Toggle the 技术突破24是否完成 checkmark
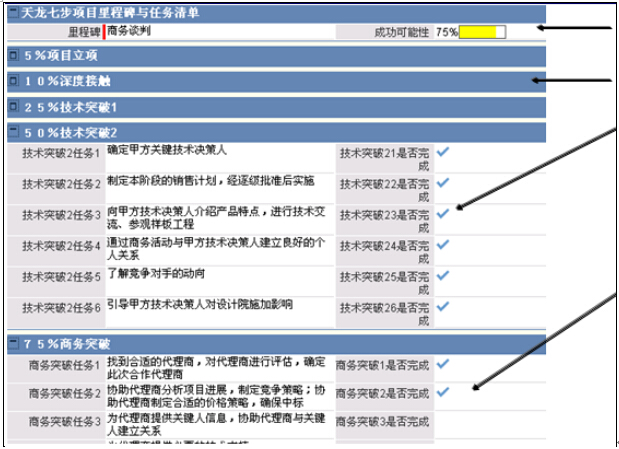This screenshot has width=619, height=449. pos(443,243)
